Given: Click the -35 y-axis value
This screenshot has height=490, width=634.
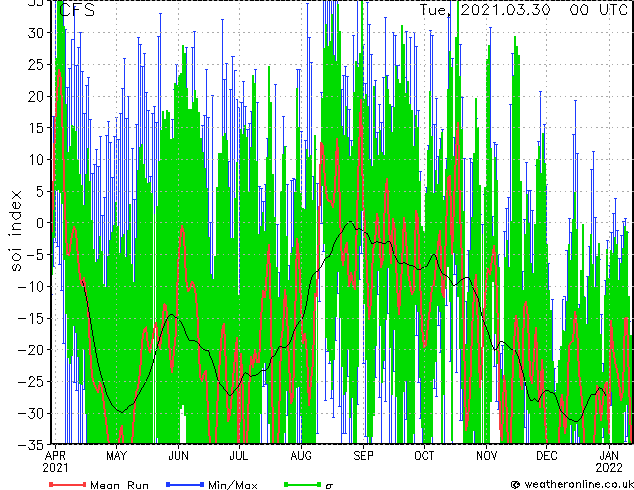Looking at the screenshot, I should click(x=31, y=445).
